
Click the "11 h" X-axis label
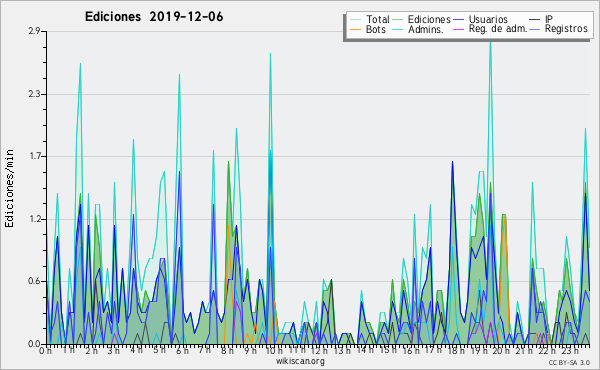(297, 350)
